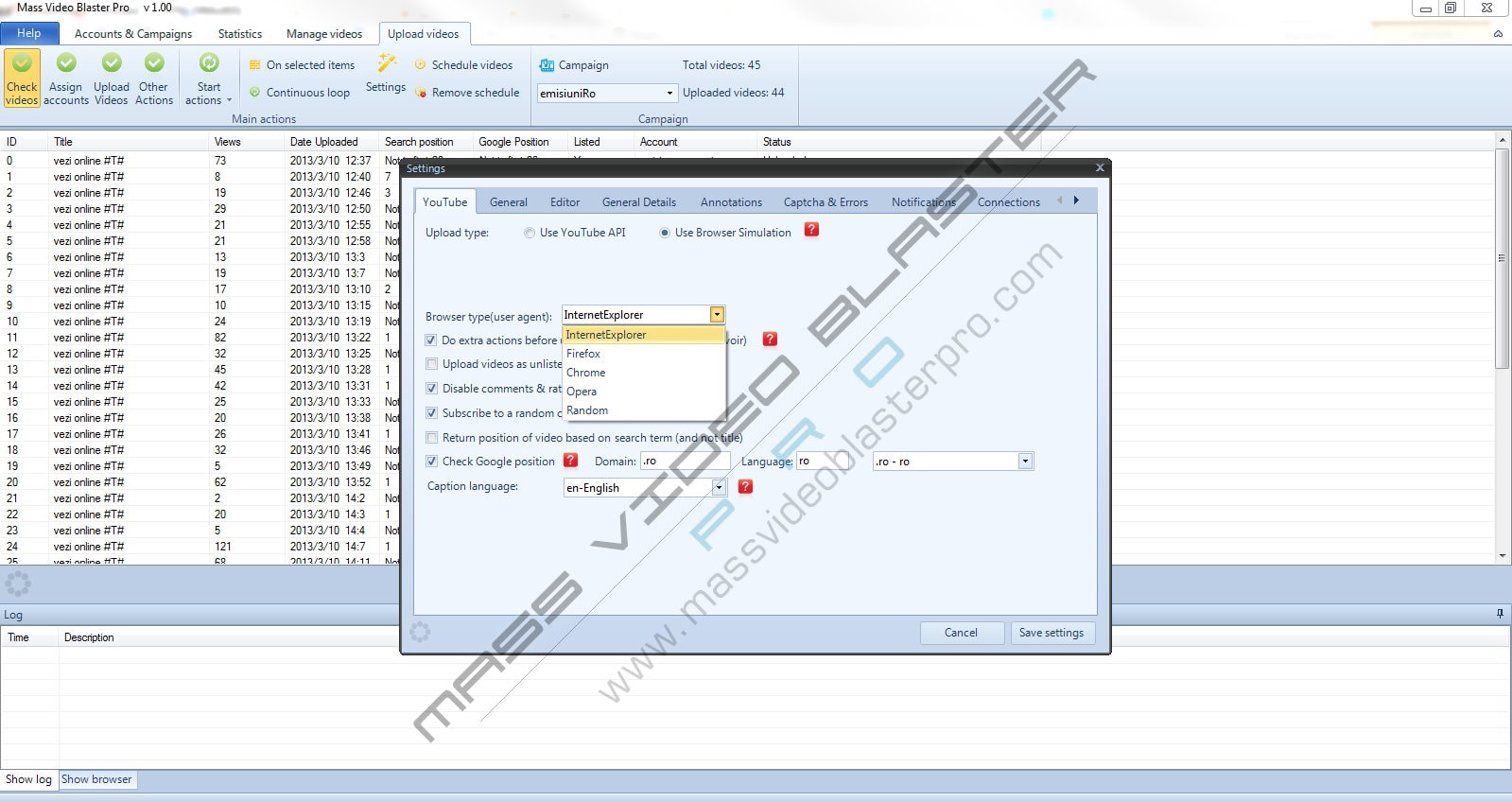Toggle Subscribe to a random channel checkbox
Image resolution: width=1512 pixels, height=802 pixels.
coord(431,413)
